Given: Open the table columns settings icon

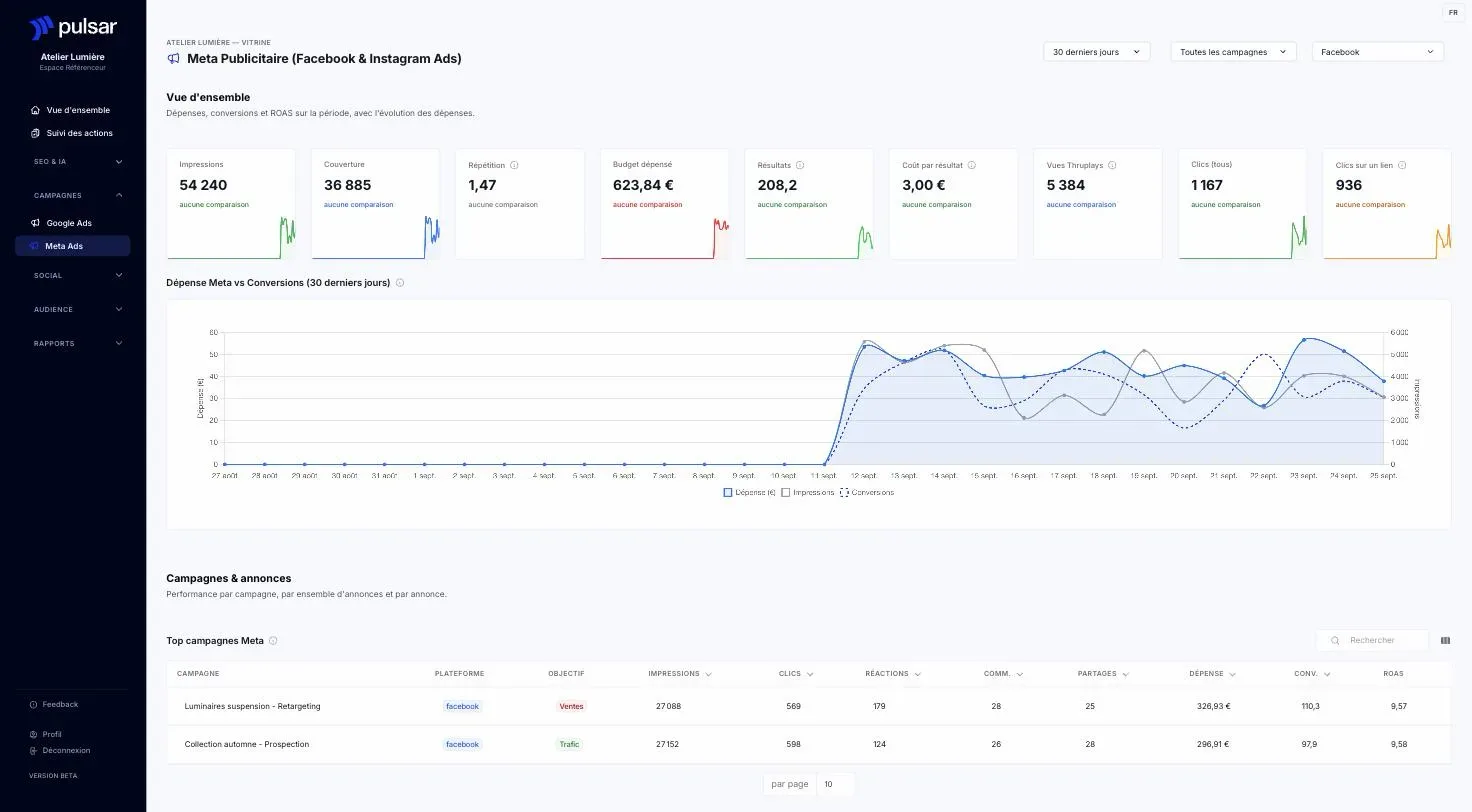Looking at the screenshot, I should pos(1445,640).
